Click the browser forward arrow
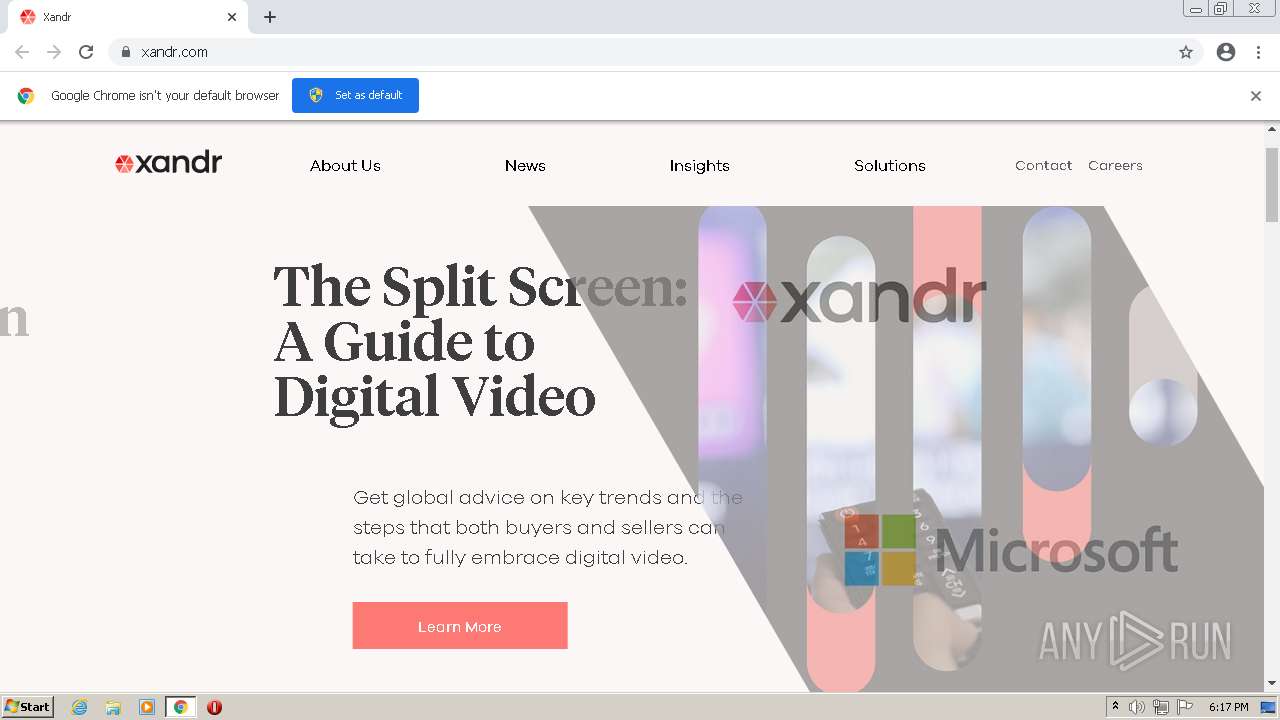Viewport: 1280px width, 720px height. pyautogui.click(x=54, y=52)
